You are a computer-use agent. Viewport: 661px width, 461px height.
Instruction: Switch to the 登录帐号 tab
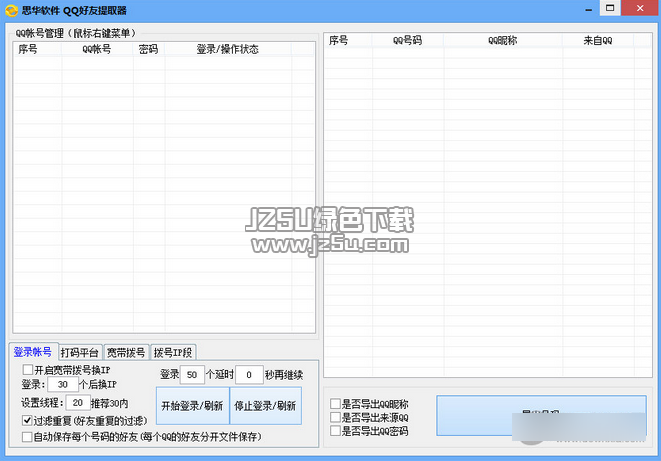33,352
